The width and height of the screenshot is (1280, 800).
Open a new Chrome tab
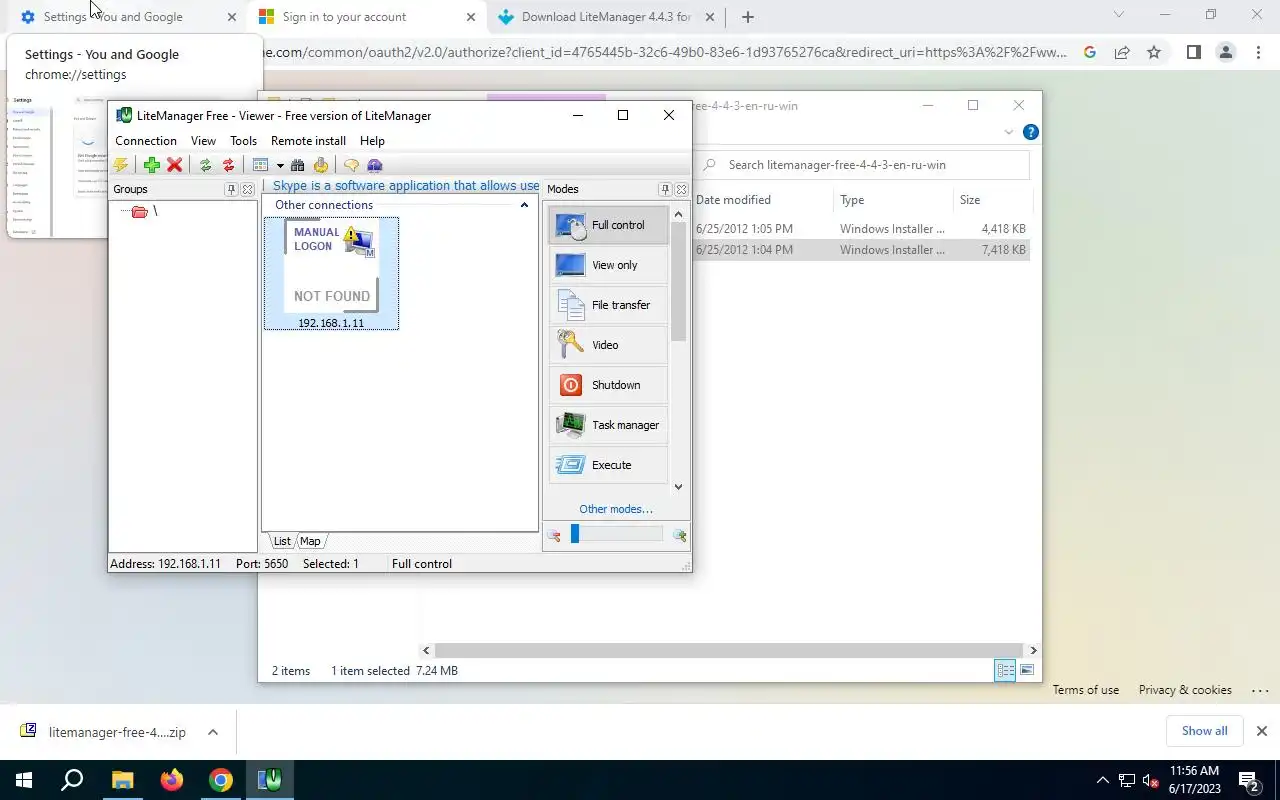click(x=747, y=17)
